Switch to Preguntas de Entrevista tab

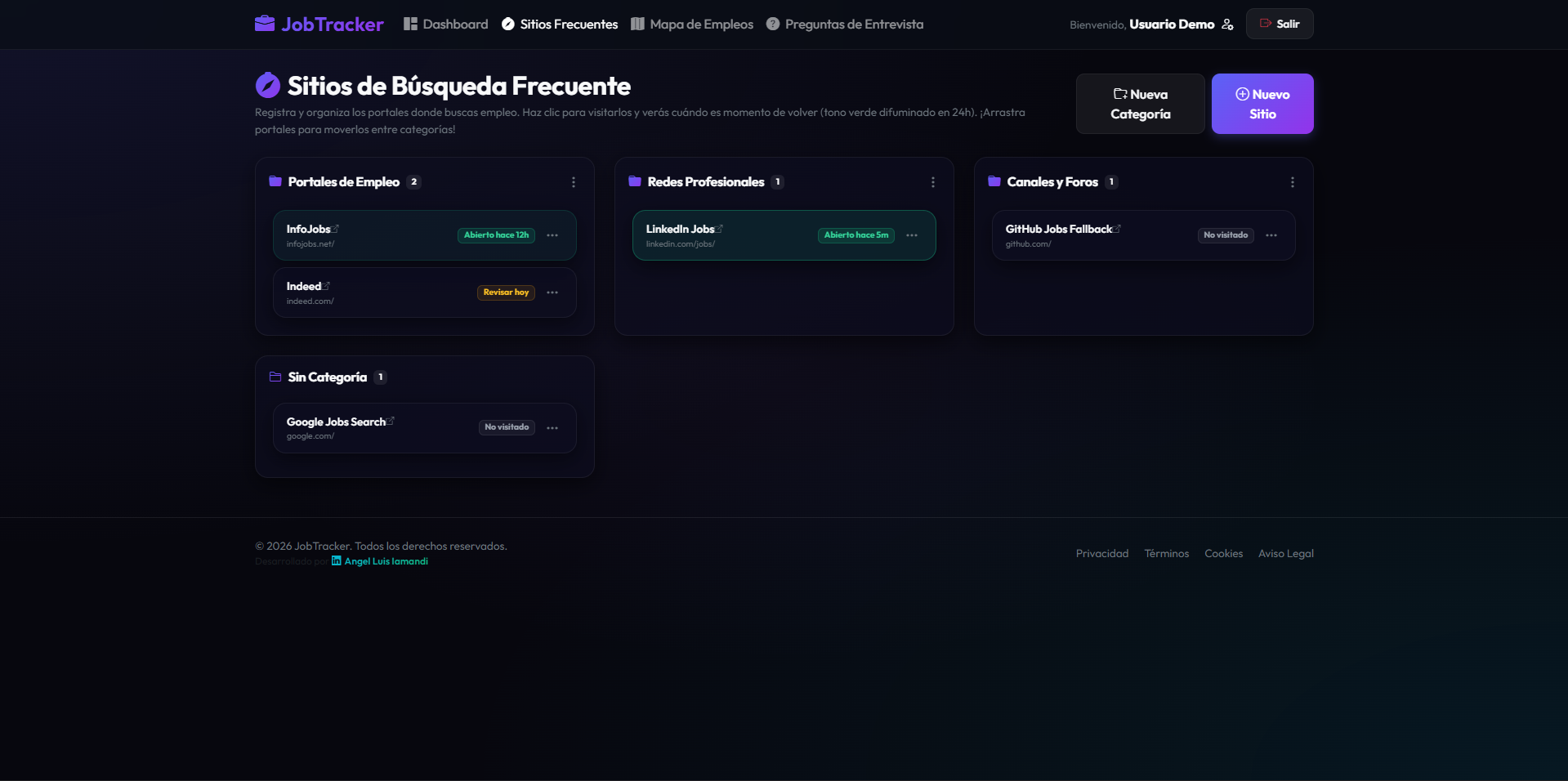pos(845,25)
